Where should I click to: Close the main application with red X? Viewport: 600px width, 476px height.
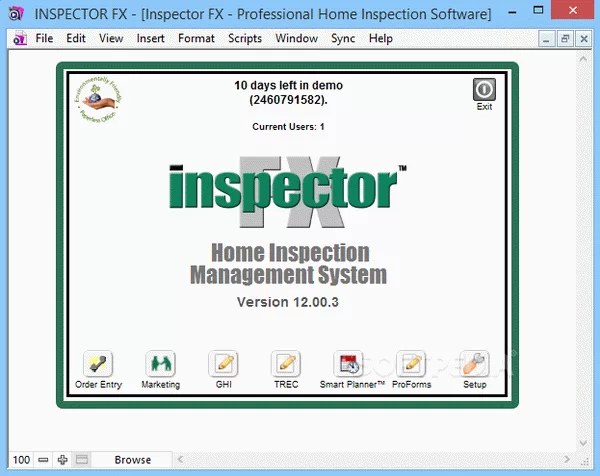572,10
